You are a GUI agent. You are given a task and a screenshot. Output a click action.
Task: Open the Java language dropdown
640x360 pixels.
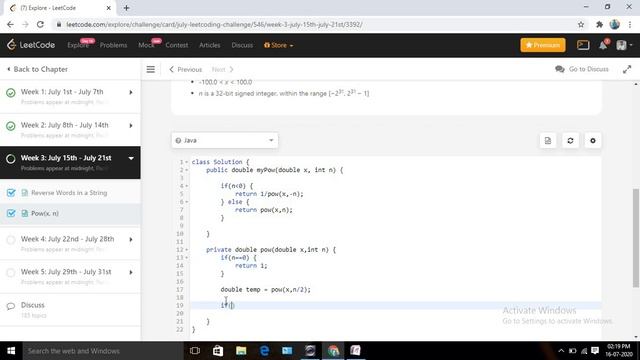pos(224,140)
